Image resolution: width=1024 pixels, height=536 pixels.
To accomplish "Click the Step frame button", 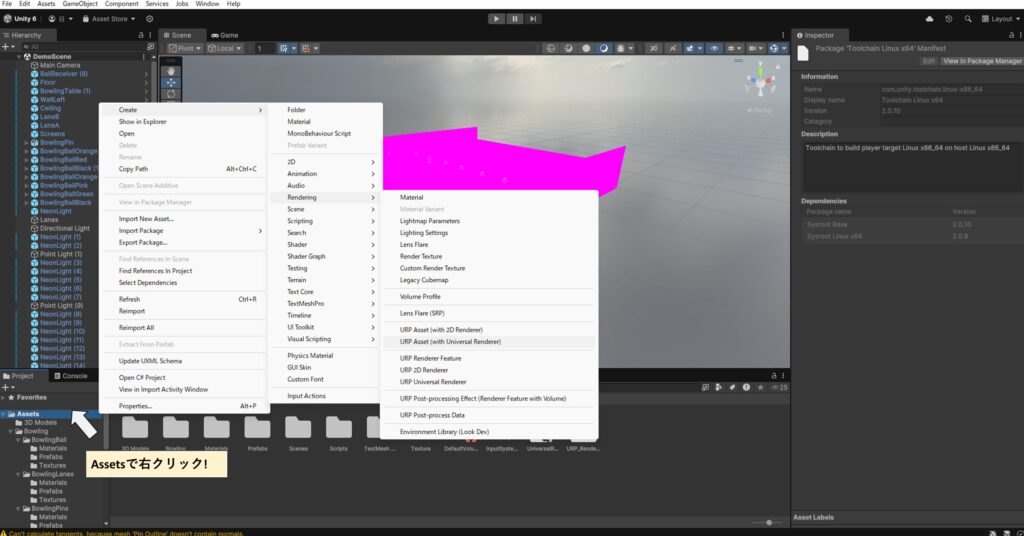I will click(x=533, y=19).
